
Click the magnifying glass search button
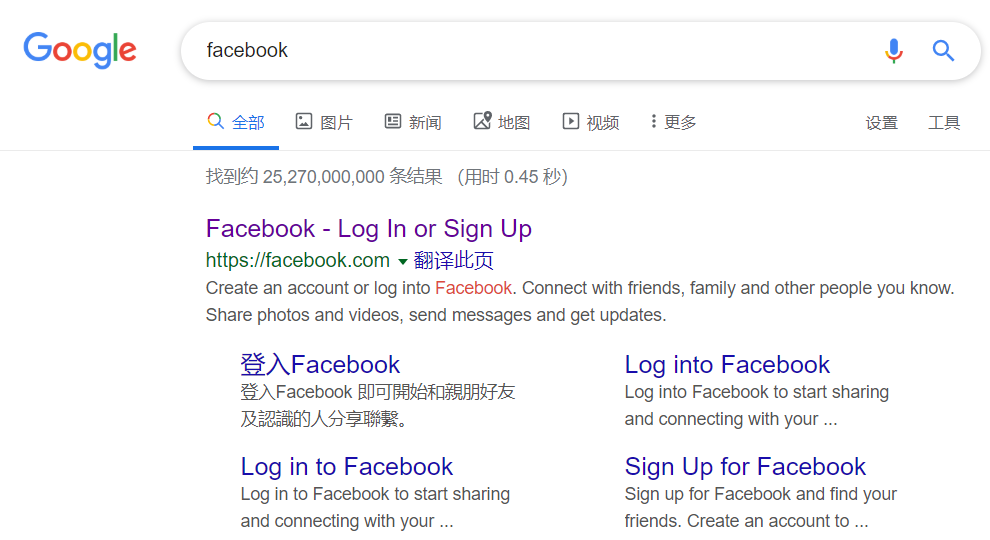tap(943, 50)
